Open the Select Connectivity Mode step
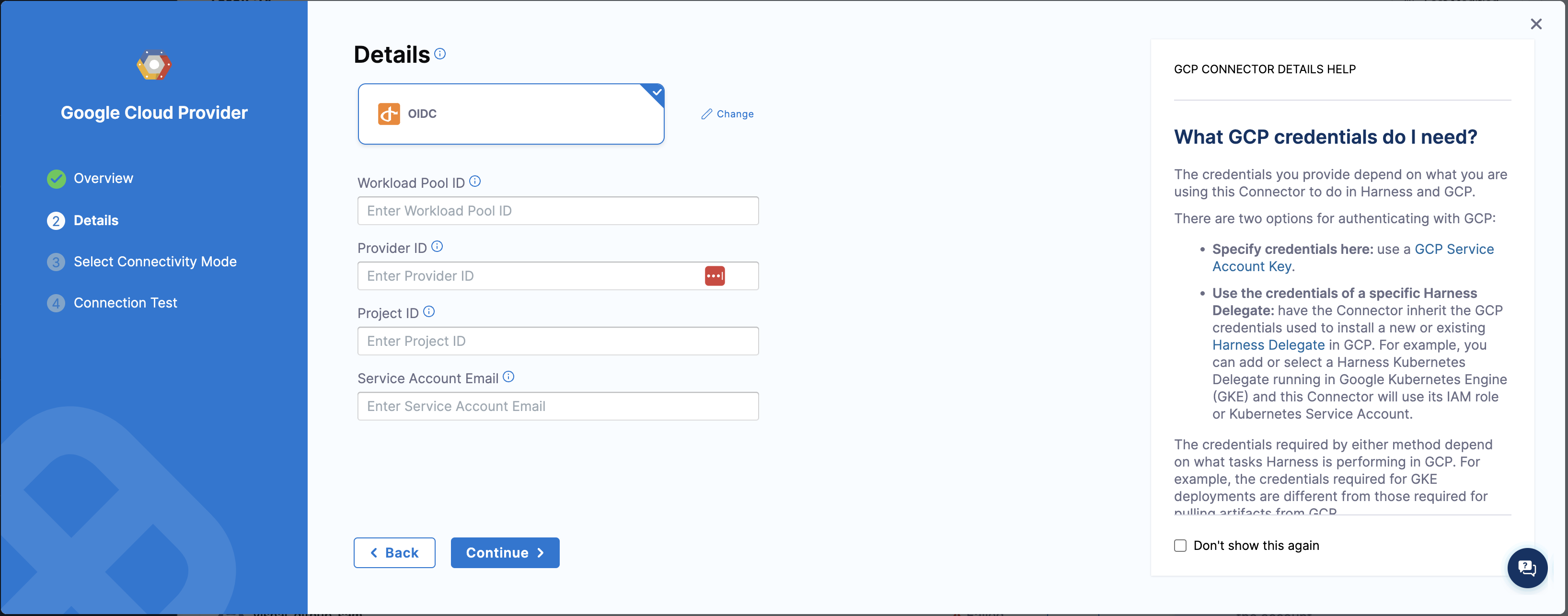Image resolution: width=1568 pixels, height=616 pixels. coord(155,262)
